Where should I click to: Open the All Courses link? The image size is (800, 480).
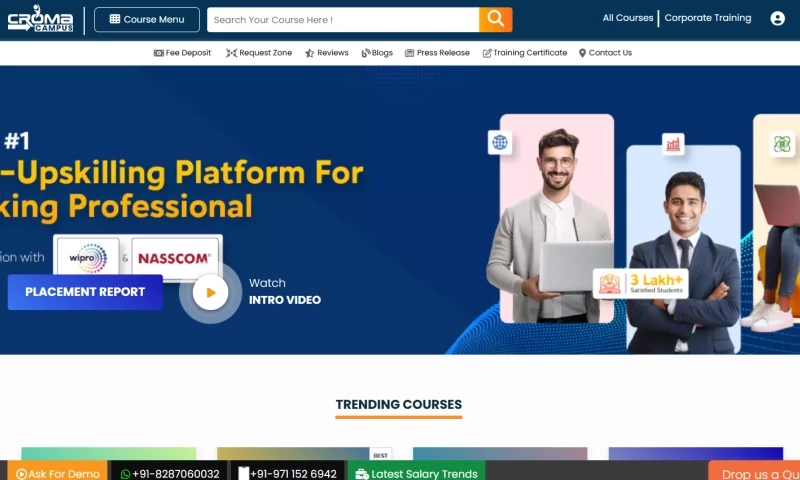point(627,18)
